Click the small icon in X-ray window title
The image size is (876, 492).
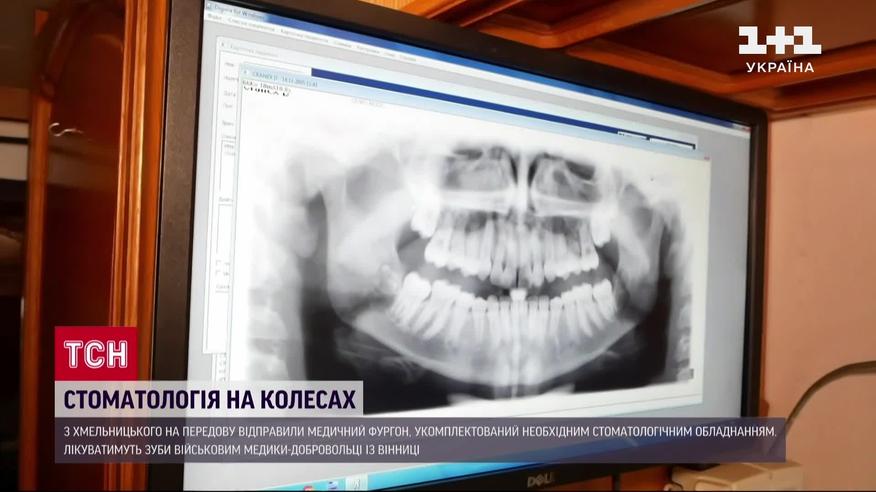point(248,72)
